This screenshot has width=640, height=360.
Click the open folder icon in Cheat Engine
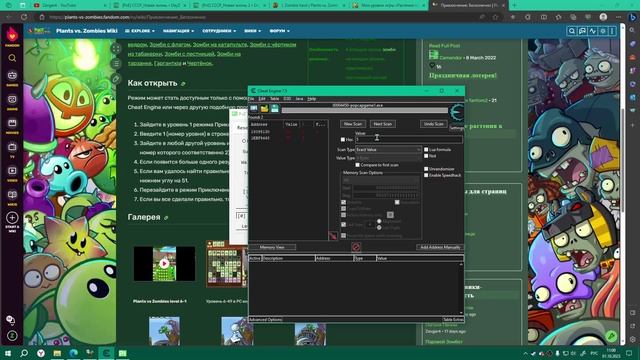pos(264,109)
